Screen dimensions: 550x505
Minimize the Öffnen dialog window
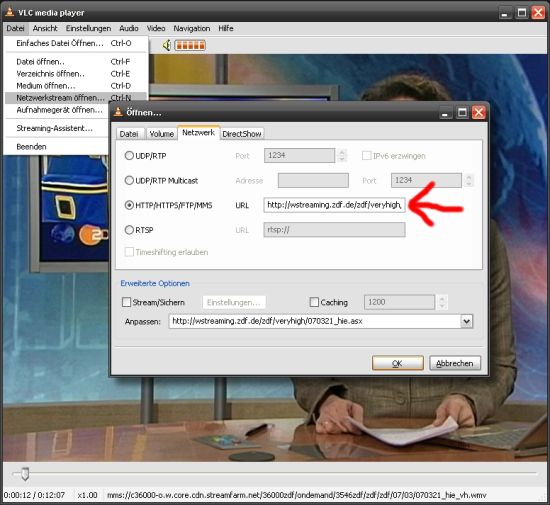click(445, 113)
